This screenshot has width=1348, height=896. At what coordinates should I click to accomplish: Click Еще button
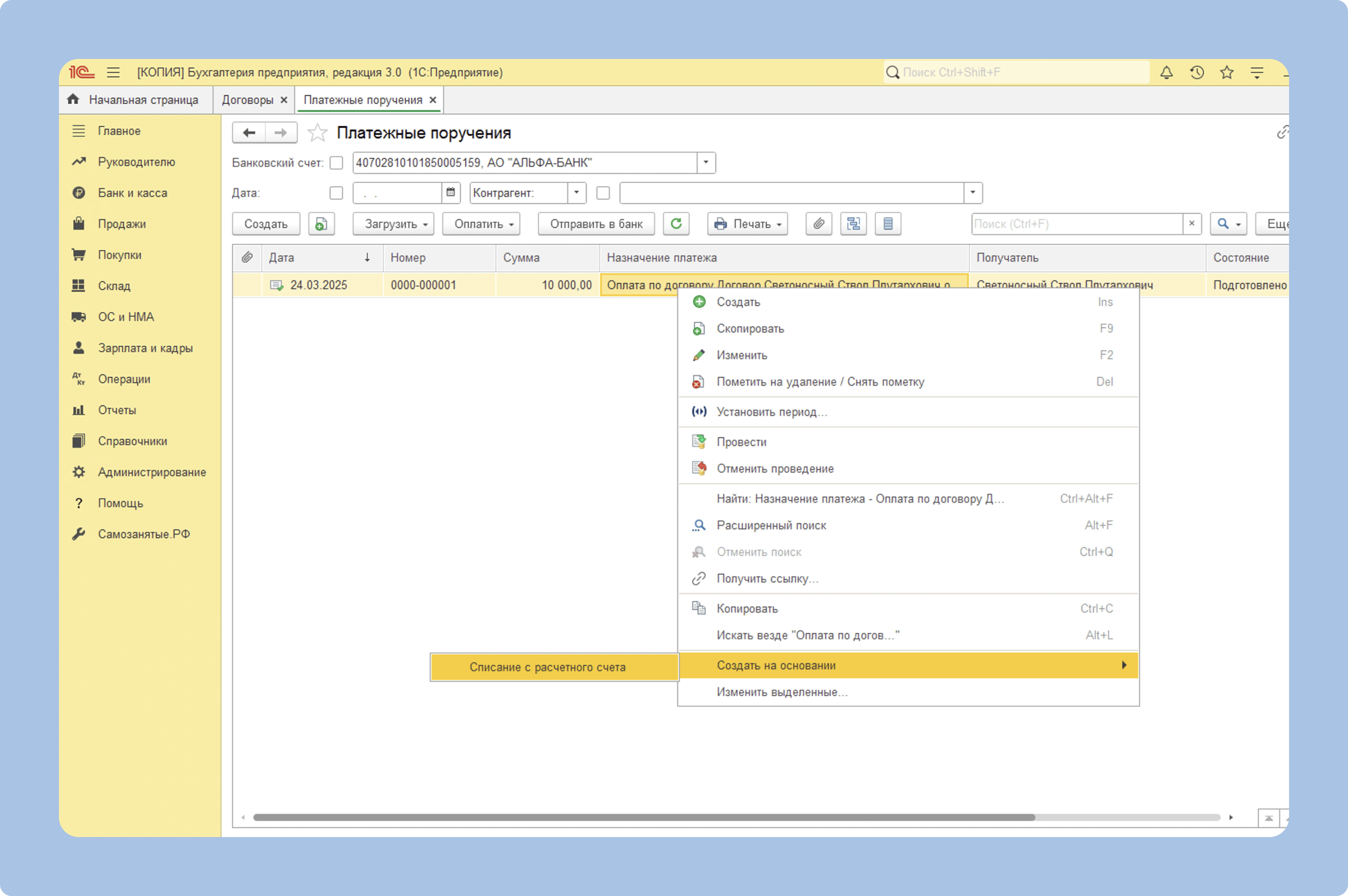pos(1272,224)
